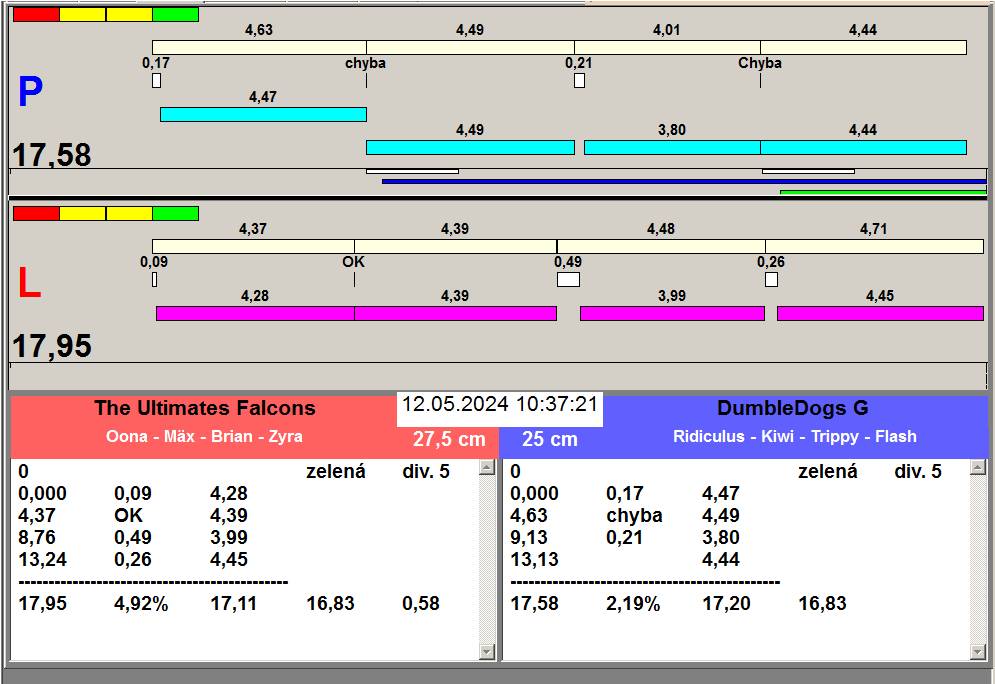Click the 17,58 total time in lane P
This screenshot has width=995, height=684.
52,155
